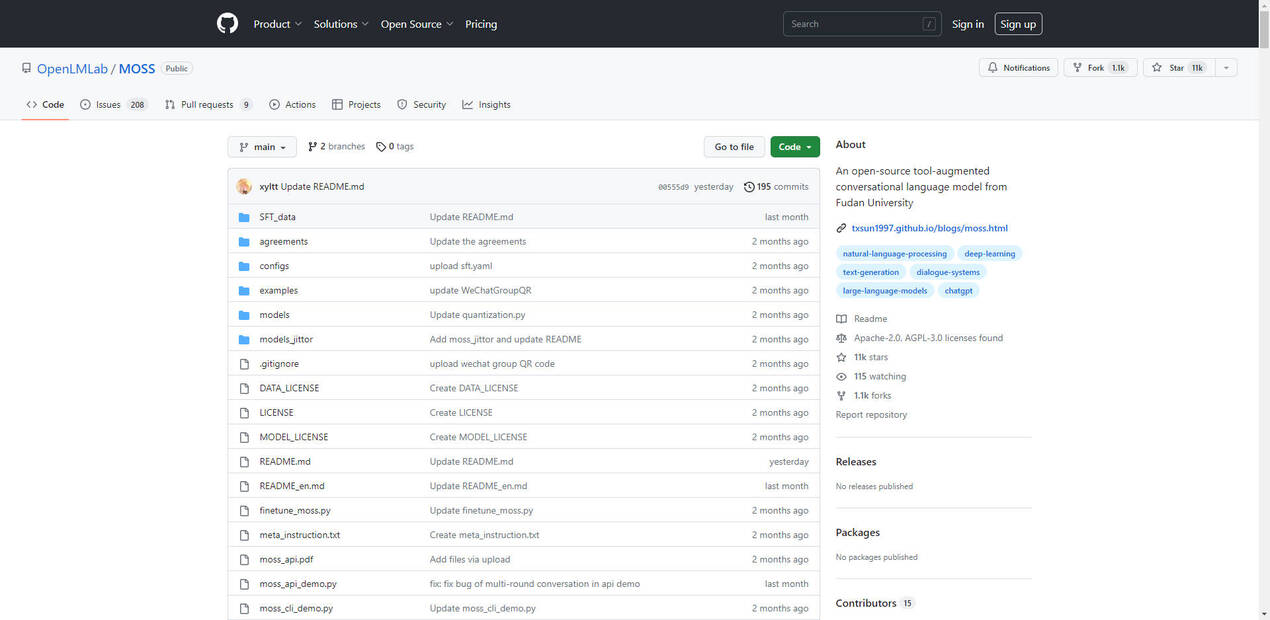Viewport: 1270px width, 620px height.
Task: Click the branches icon next to 2 branches
Action: pyautogui.click(x=313, y=147)
